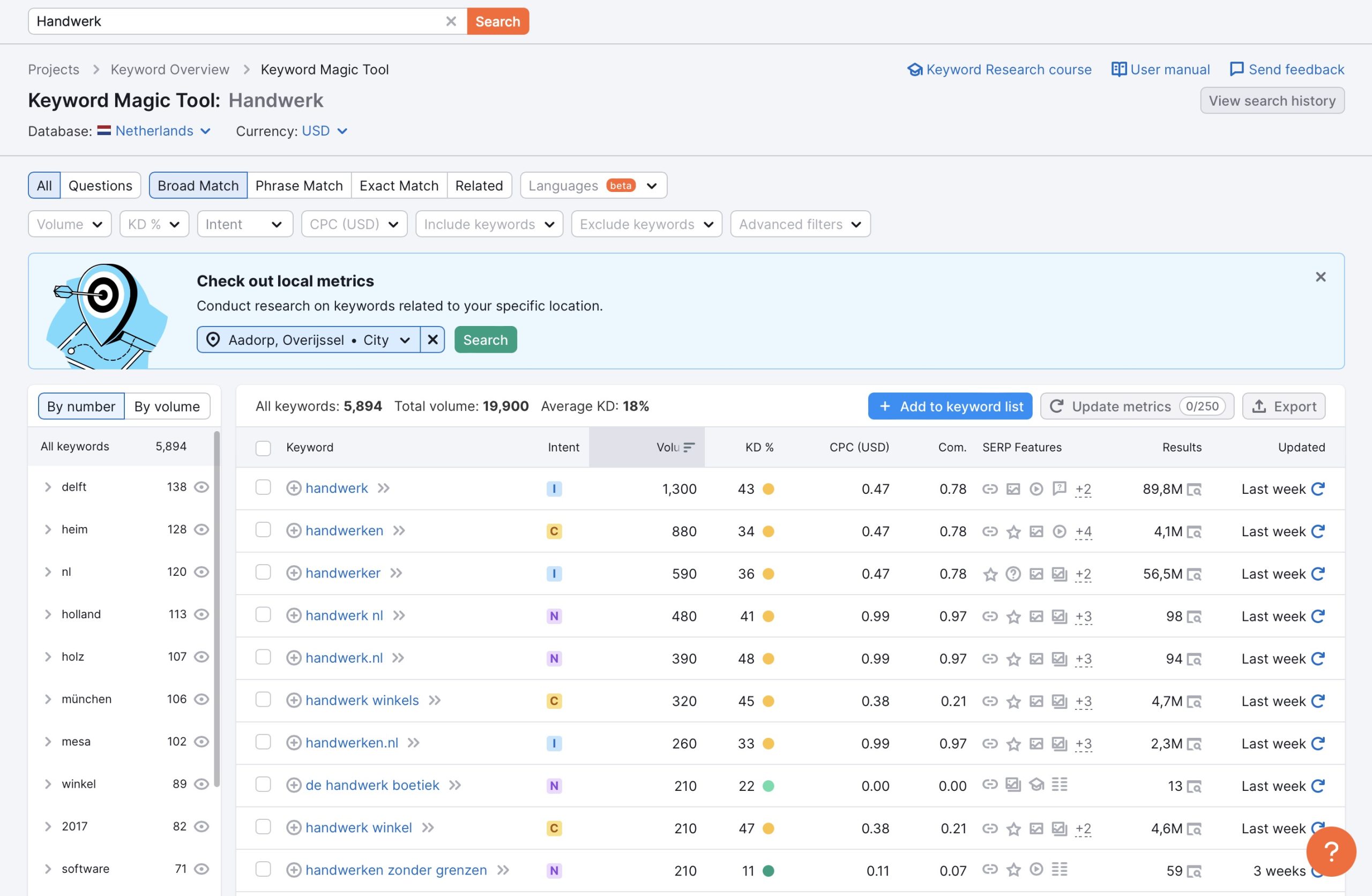This screenshot has width=1372, height=896.
Task: Open the KD % filter dropdown
Action: (x=154, y=224)
